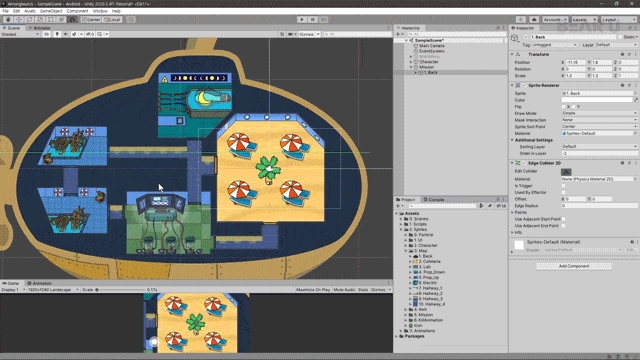640x360 pixels.
Task: Open the Sprites-Default material object picker
Action: click(x=636, y=133)
